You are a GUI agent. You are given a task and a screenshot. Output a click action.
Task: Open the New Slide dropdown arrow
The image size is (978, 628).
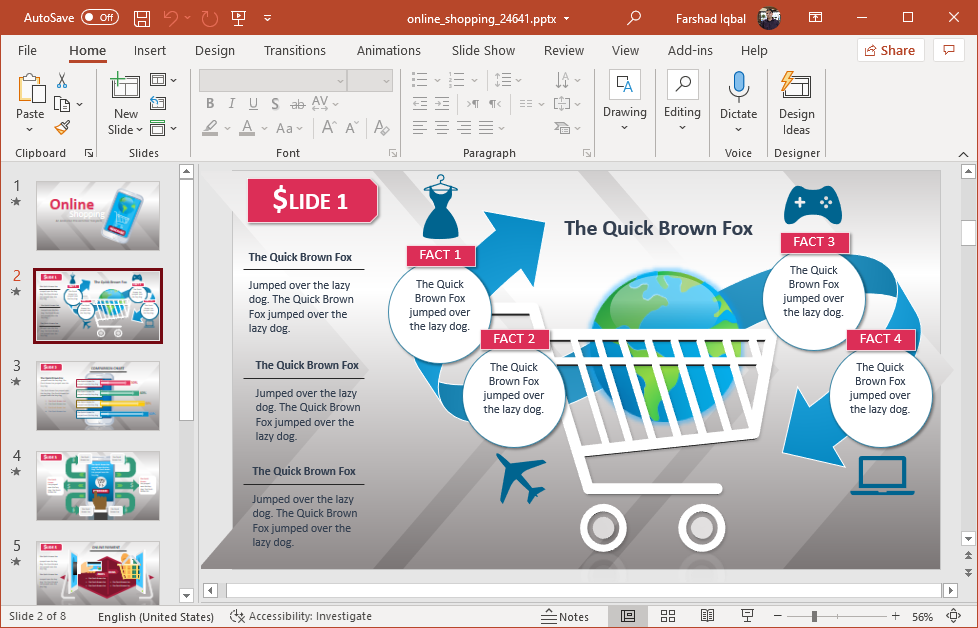tap(126, 130)
